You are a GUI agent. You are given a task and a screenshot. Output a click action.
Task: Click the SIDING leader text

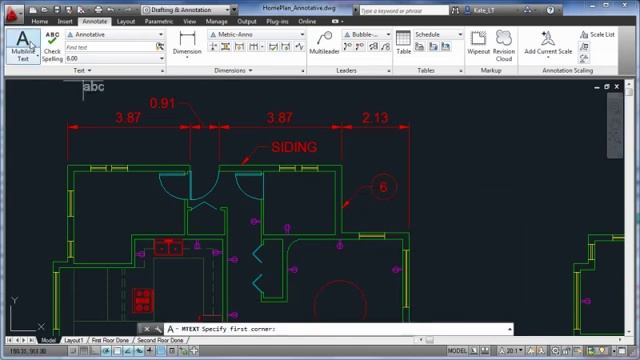[294, 147]
